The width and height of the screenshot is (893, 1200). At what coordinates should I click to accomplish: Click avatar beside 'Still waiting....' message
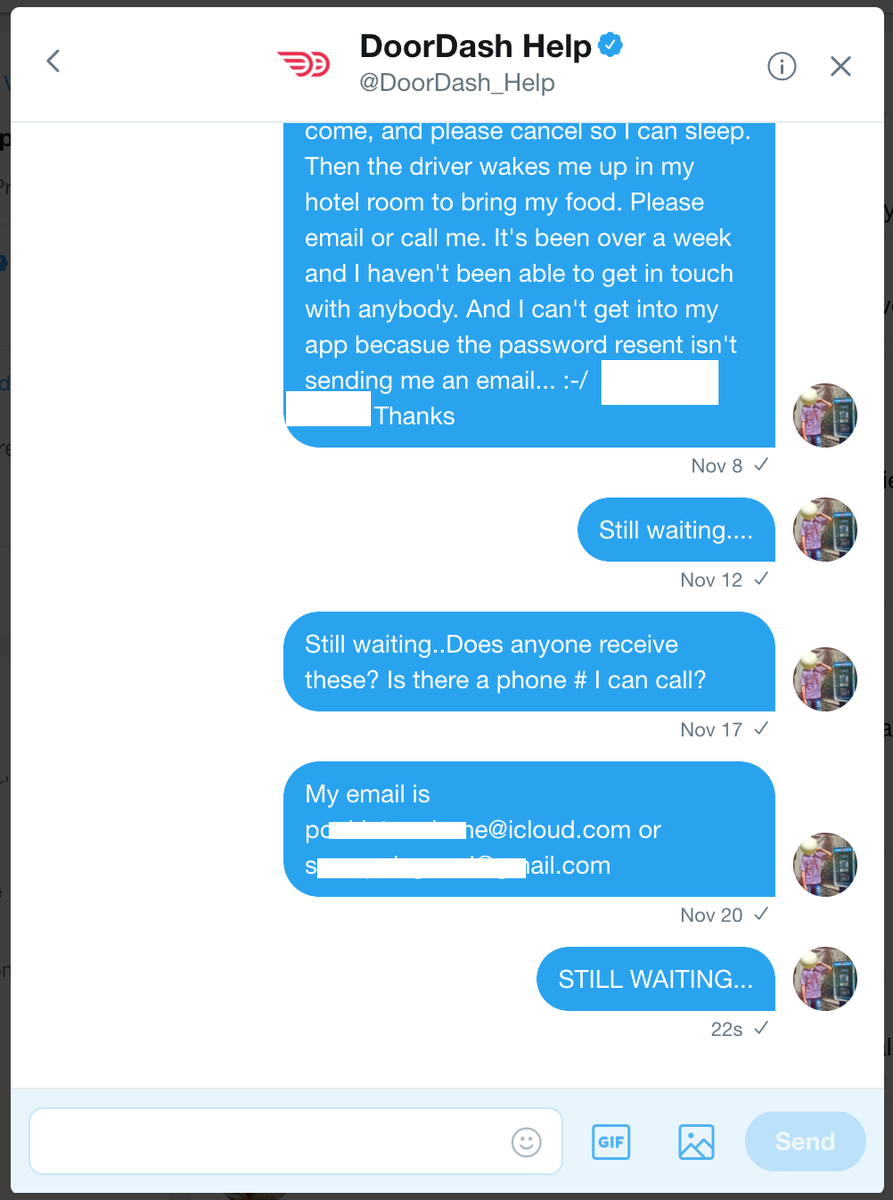(825, 529)
